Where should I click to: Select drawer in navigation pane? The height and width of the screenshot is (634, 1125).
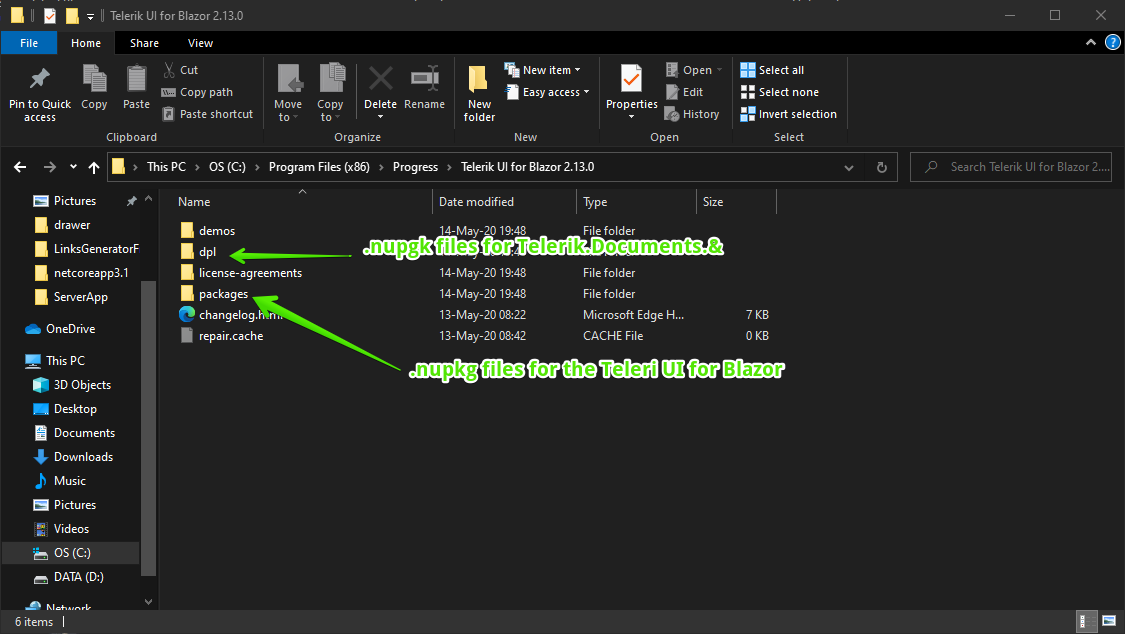[72, 224]
